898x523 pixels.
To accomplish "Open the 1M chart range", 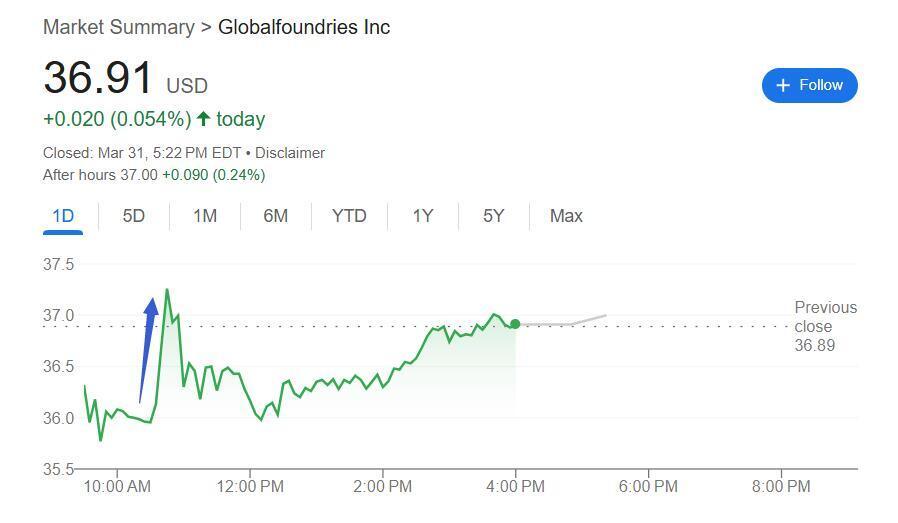I will click(x=205, y=216).
